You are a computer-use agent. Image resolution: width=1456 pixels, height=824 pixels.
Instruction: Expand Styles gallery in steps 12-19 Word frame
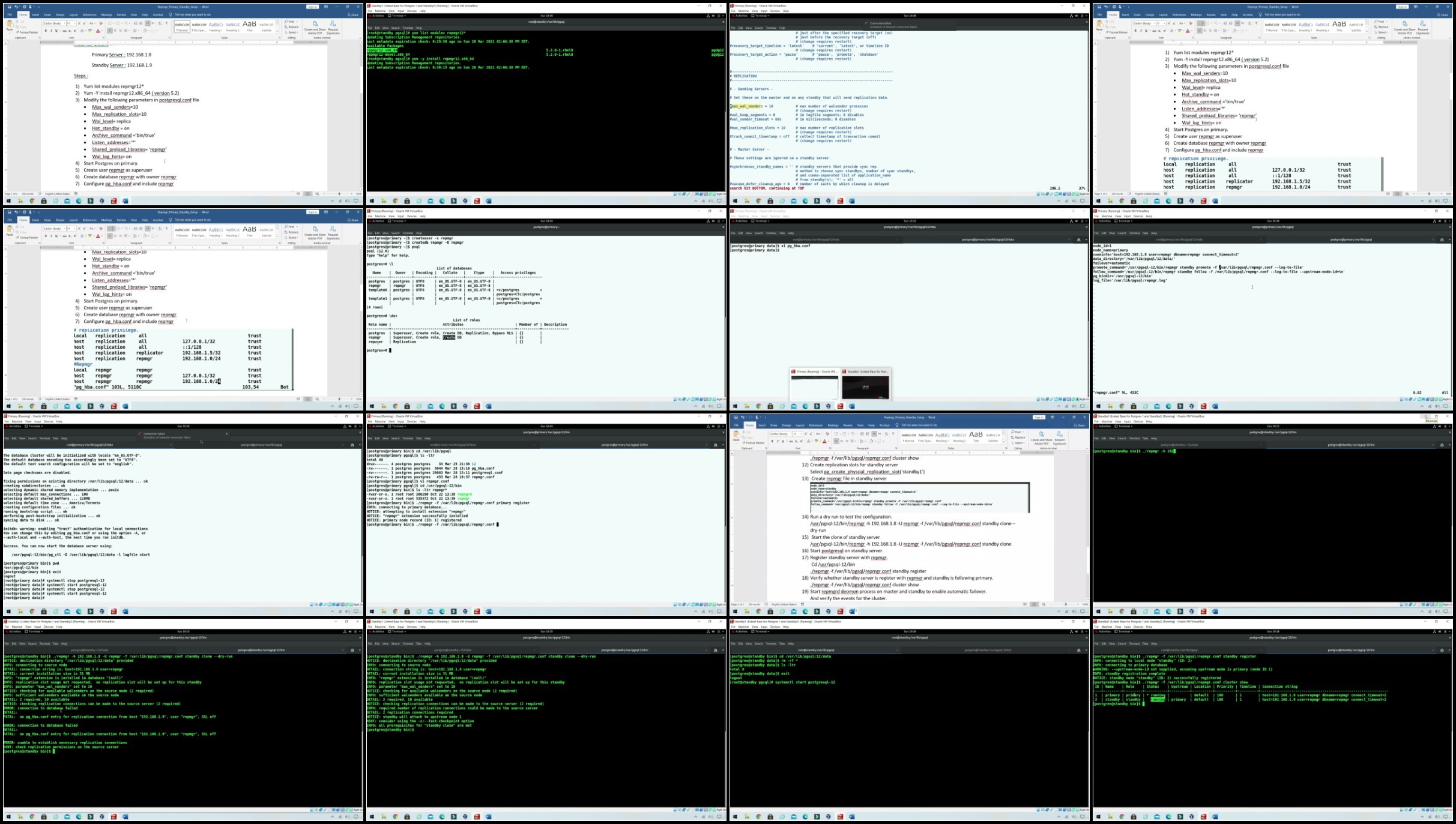1003,442
